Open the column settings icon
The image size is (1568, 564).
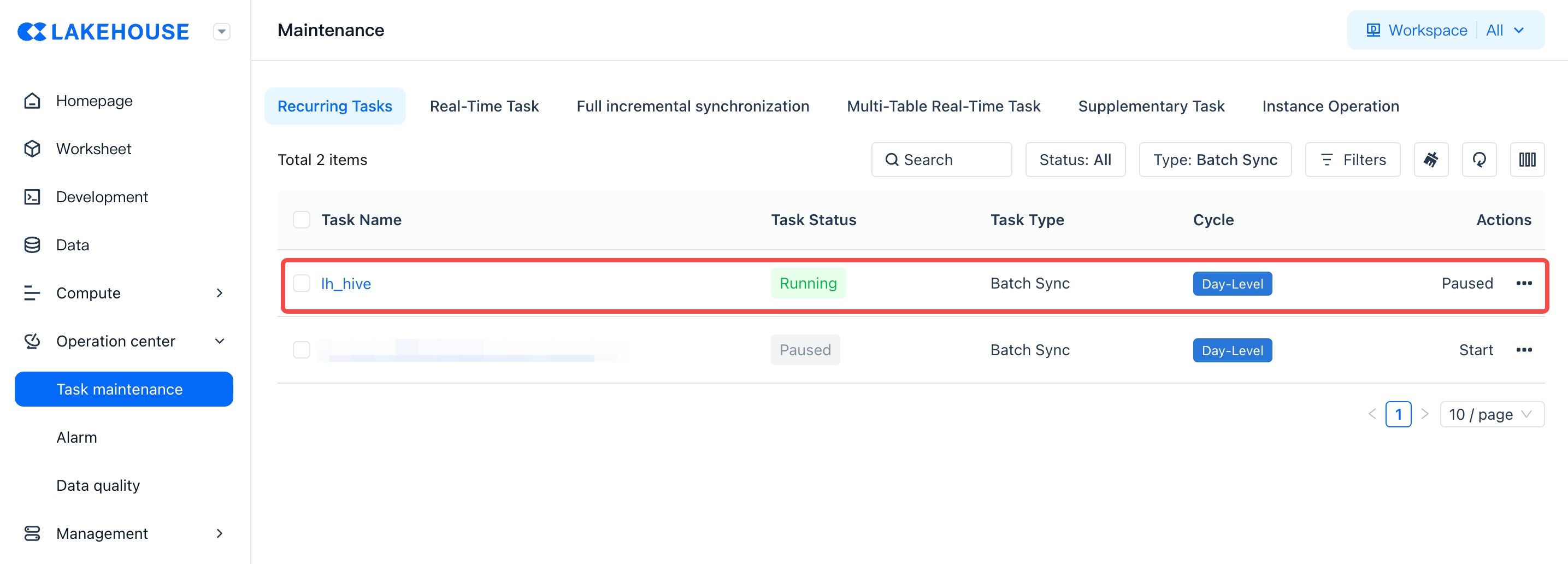[x=1526, y=160]
